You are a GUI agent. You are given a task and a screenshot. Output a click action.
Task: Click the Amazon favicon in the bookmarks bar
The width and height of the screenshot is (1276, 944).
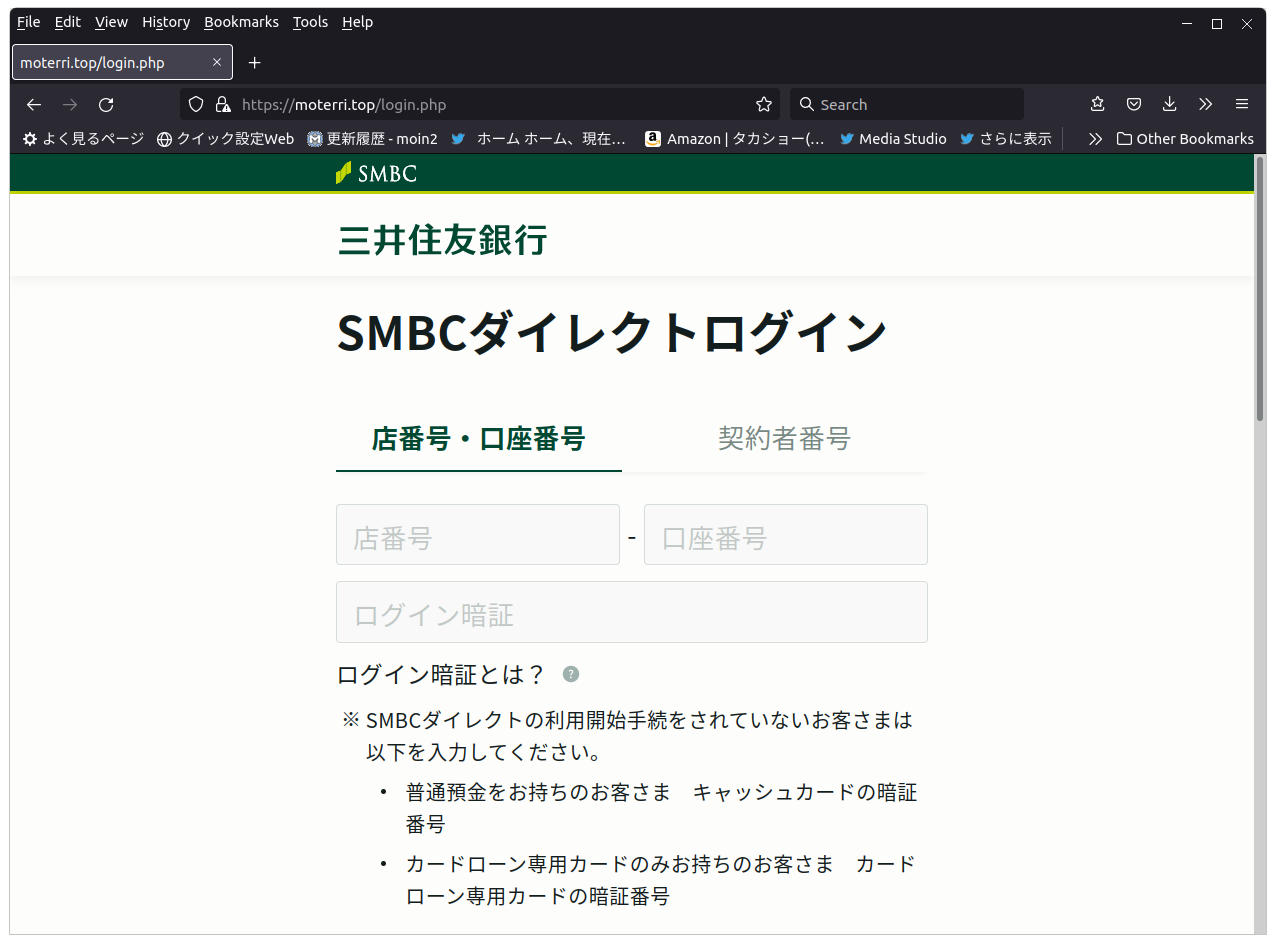(652, 139)
